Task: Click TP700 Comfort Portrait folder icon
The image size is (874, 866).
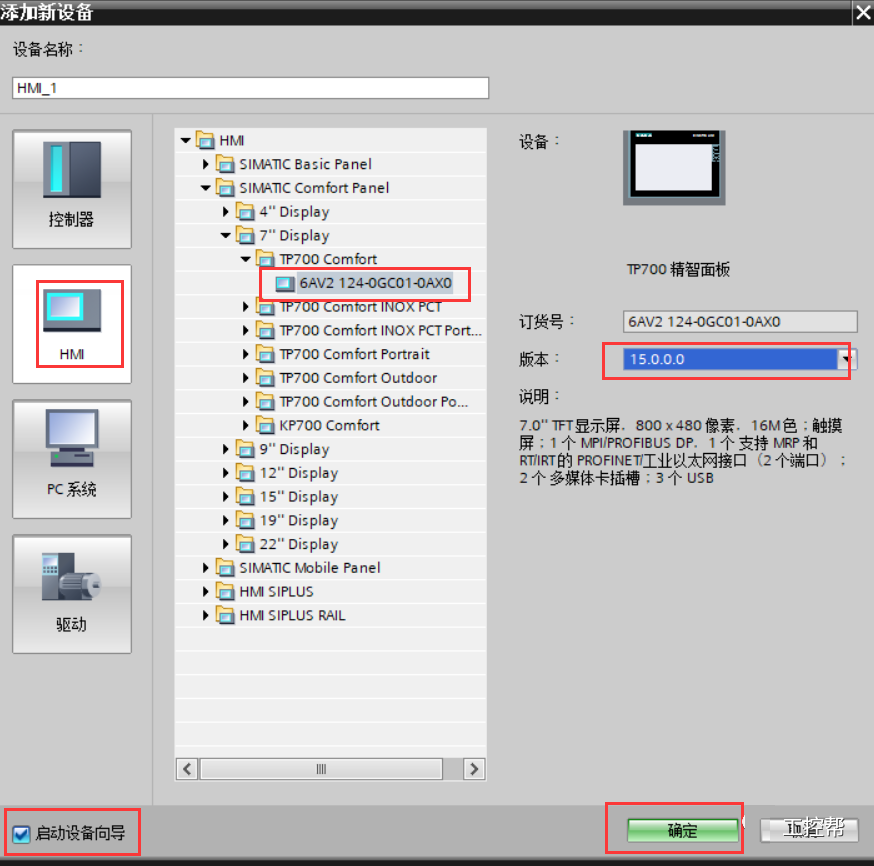Action: point(265,354)
